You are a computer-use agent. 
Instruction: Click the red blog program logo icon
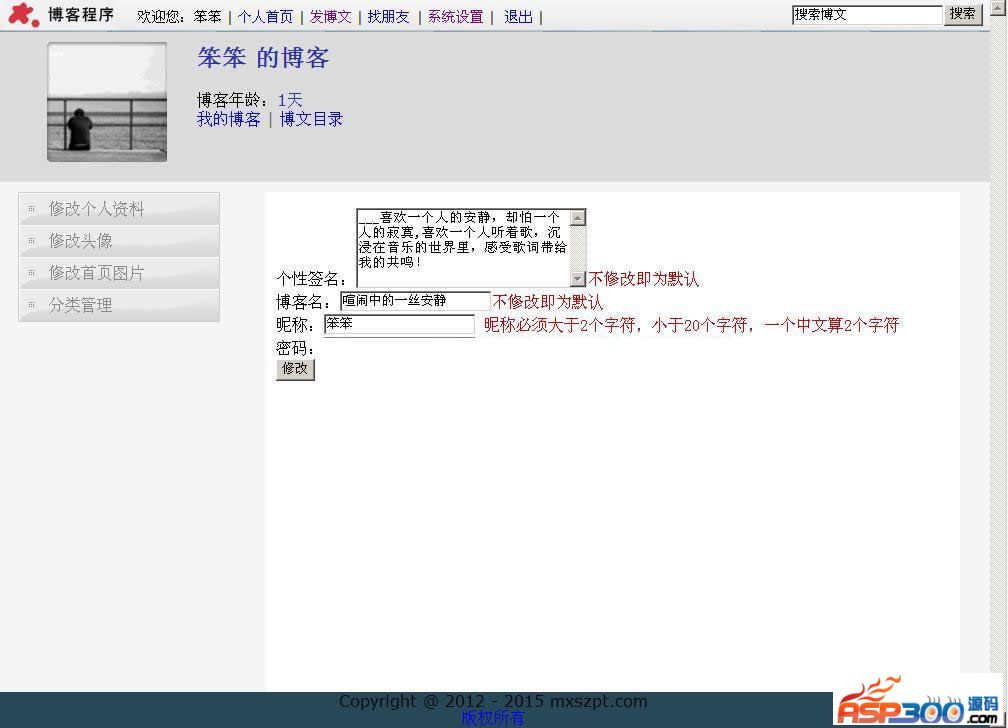pyautogui.click(x=24, y=14)
